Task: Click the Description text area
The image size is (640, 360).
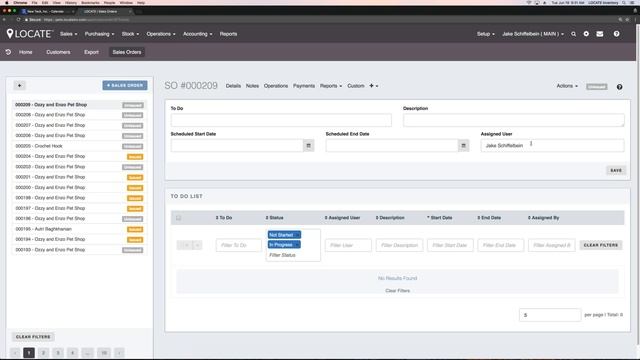Action: pos(513,120)
